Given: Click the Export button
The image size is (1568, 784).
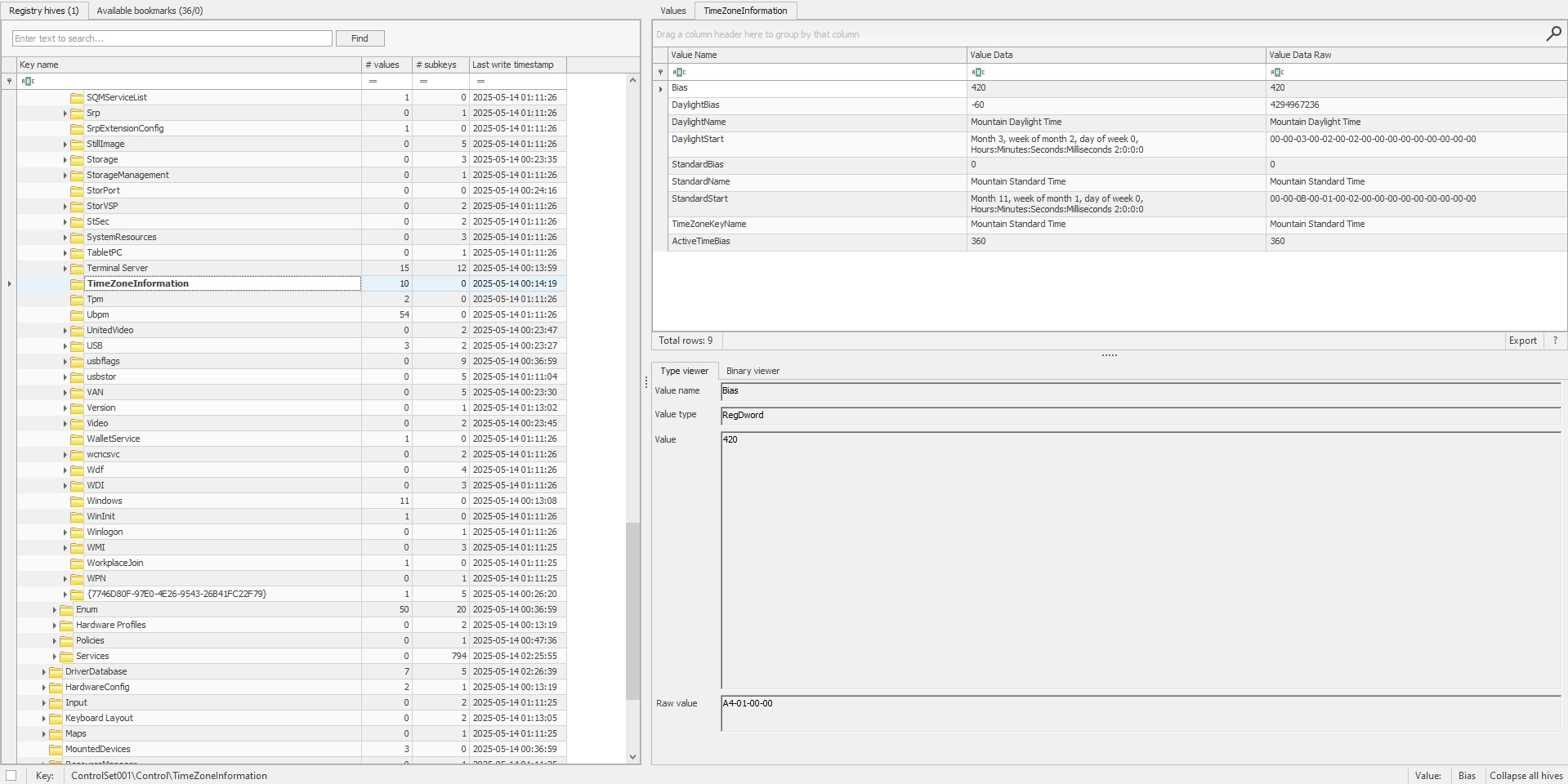Looking at the screenshot, I should tap(1522, 341).
